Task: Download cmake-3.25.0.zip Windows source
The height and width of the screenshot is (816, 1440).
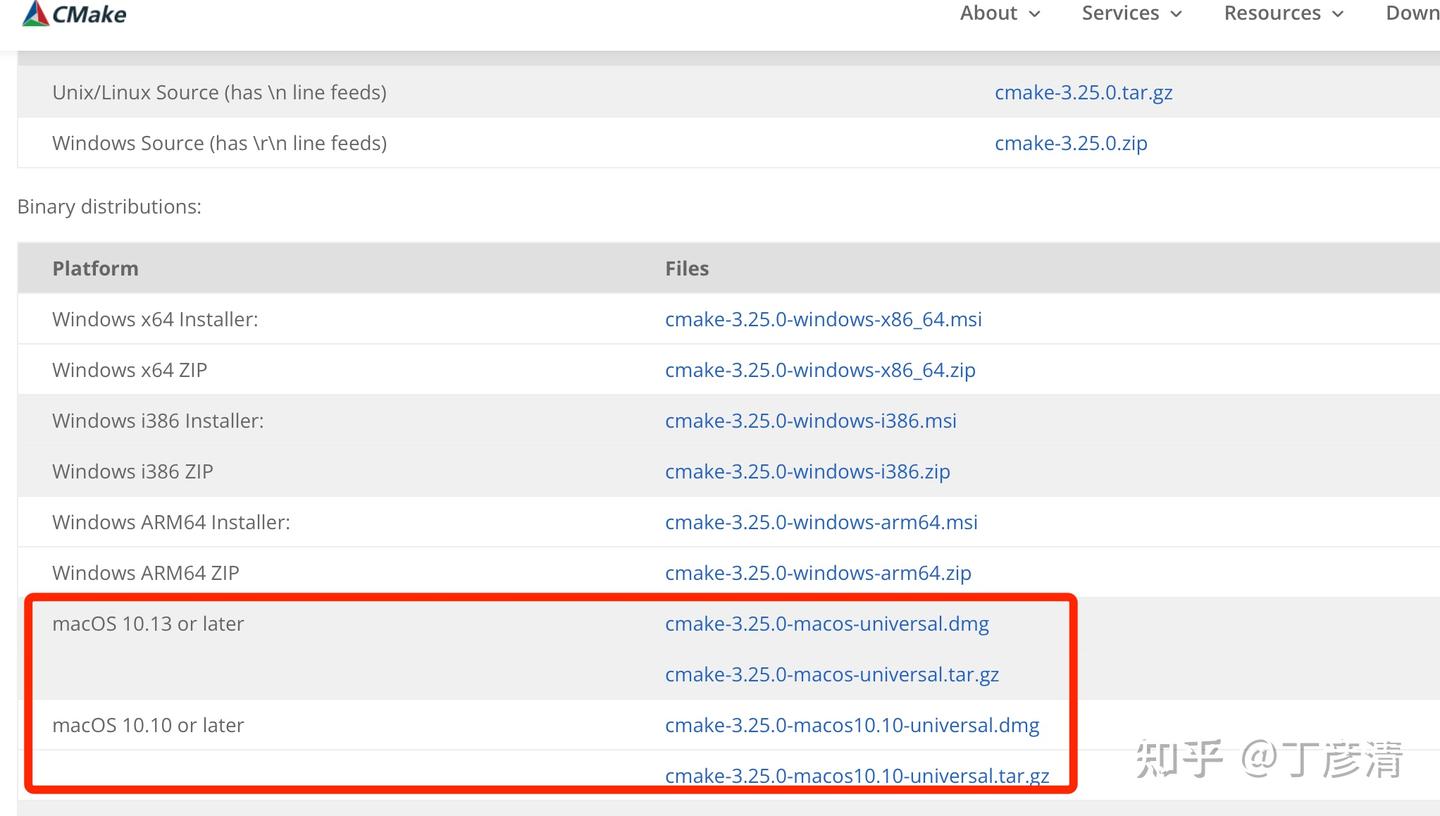Action: click(x=1070, y=143)
